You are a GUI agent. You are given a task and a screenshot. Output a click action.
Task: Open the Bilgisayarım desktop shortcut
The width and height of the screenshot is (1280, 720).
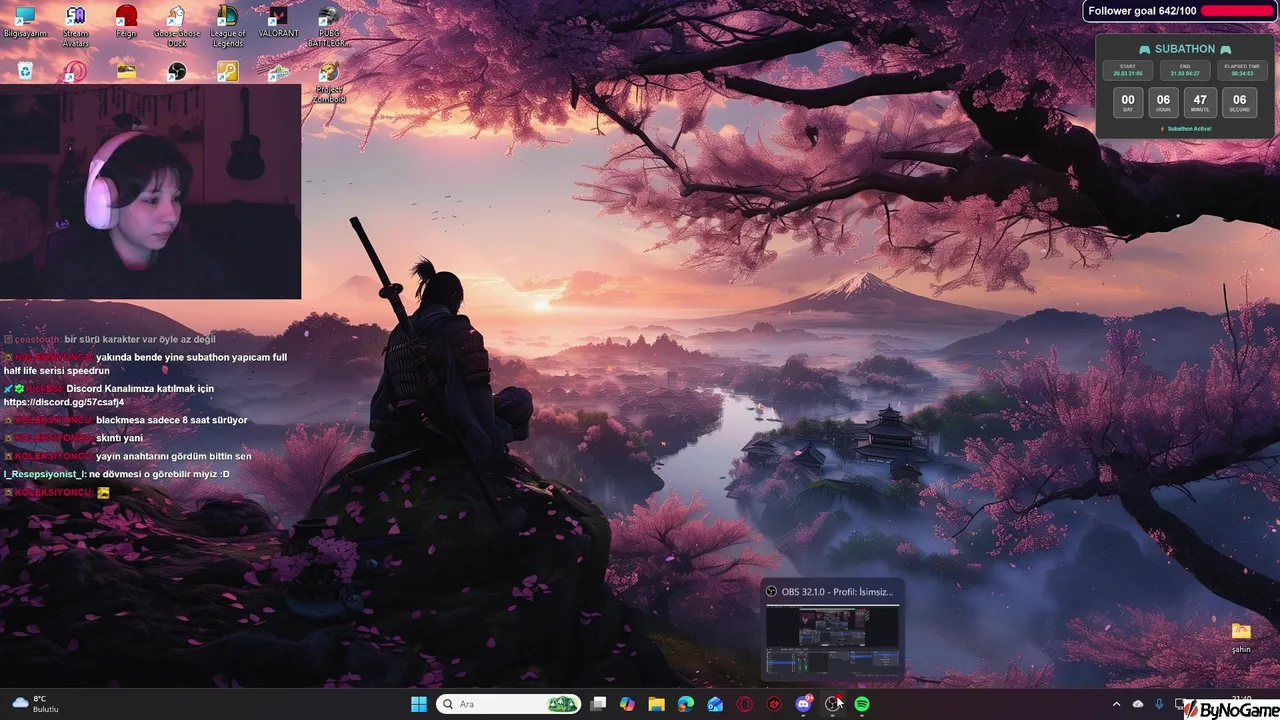tap(25, 22)
